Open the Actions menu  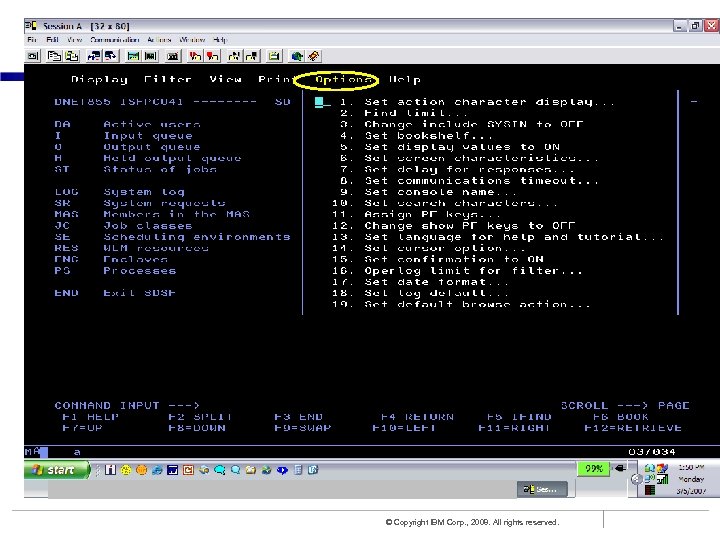click(159, 40)
